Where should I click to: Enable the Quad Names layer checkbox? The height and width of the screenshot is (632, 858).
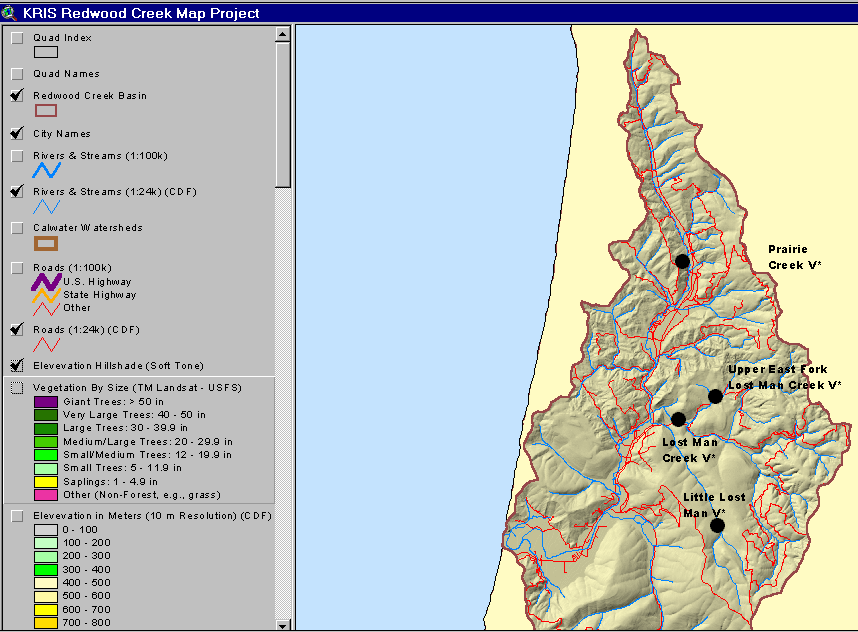coord(18,74)
